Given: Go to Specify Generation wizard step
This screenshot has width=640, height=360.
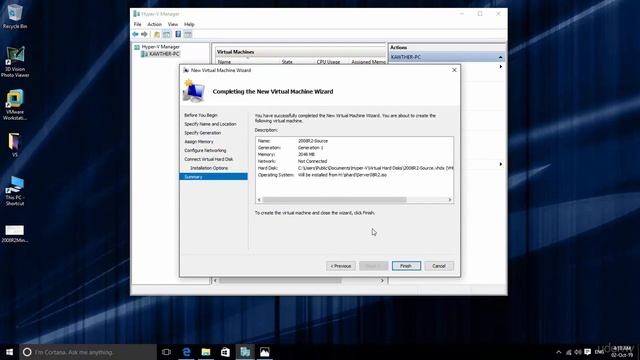Looking at the screenshot, I should tap(202, 133).
